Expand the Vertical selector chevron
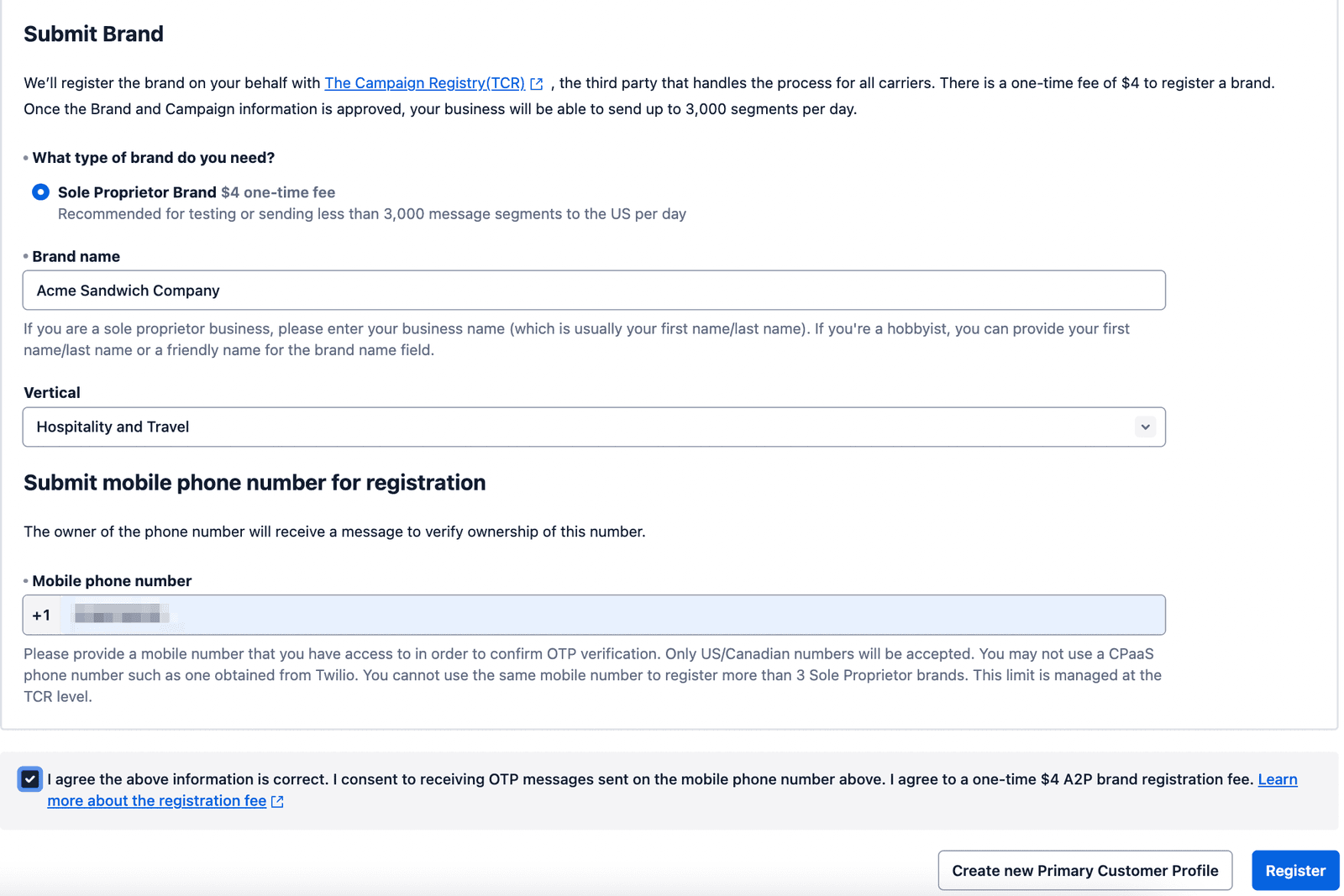Image resolution: width=1344 pixels, height=896 pixels. click(1145, 427)
